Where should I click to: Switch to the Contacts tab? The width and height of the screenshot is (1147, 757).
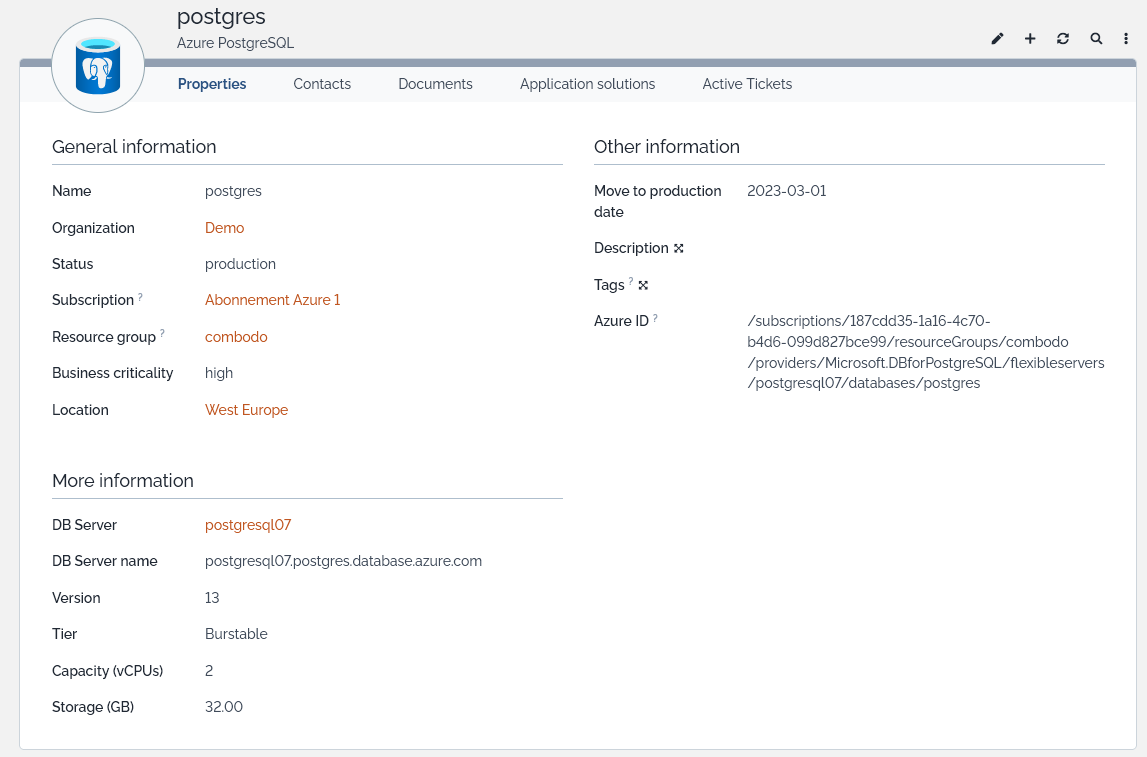pyautogui.click(x=322, y=84)
